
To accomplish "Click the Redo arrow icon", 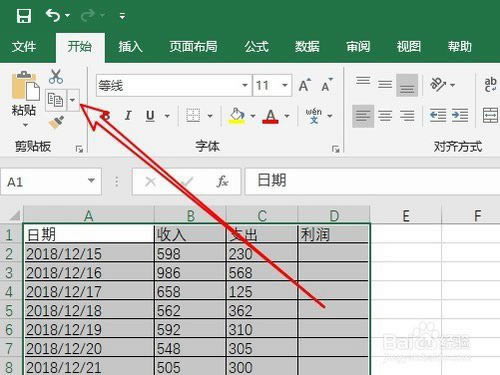I will click(88, 16).
